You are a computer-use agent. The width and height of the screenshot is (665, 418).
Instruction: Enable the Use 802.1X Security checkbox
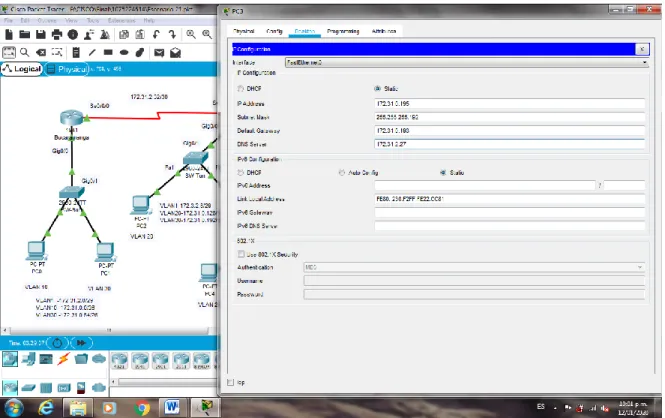[x=241, y=254]
